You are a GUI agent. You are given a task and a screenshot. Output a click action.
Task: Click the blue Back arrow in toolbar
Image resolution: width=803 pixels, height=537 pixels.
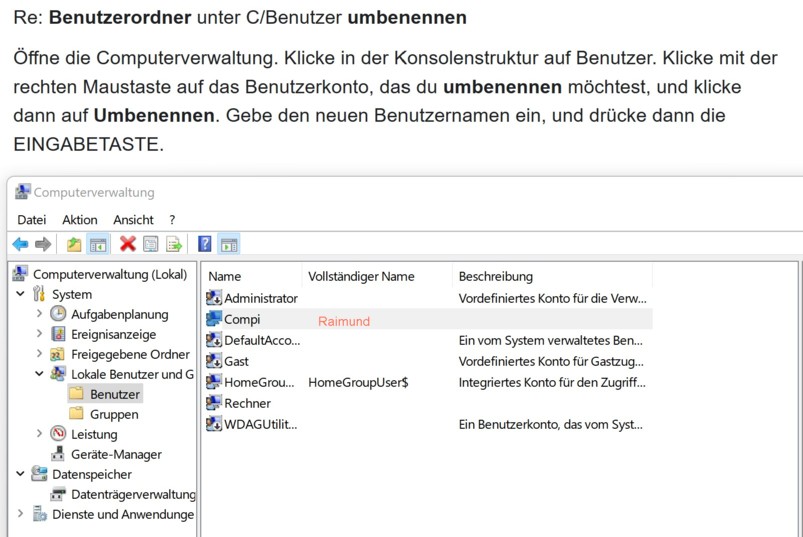(x=20, y=244)
